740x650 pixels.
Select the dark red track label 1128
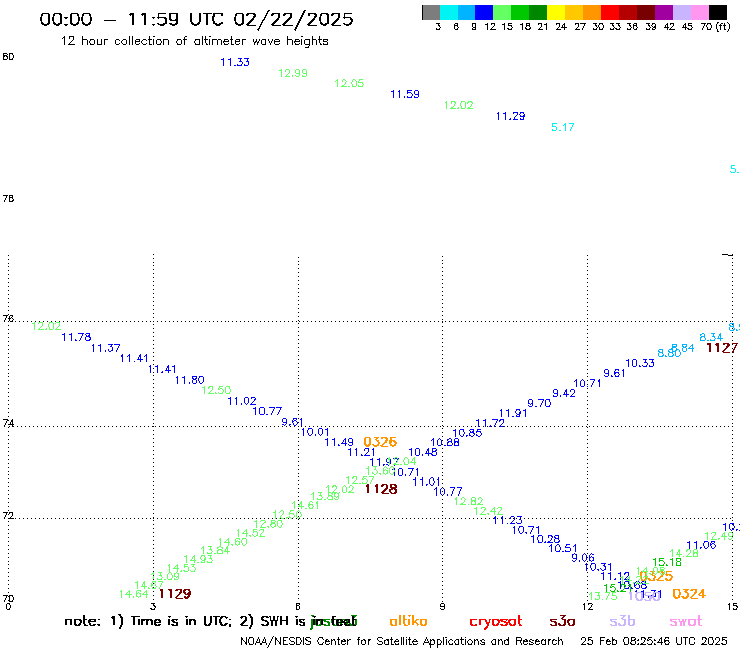click(381, 489)
